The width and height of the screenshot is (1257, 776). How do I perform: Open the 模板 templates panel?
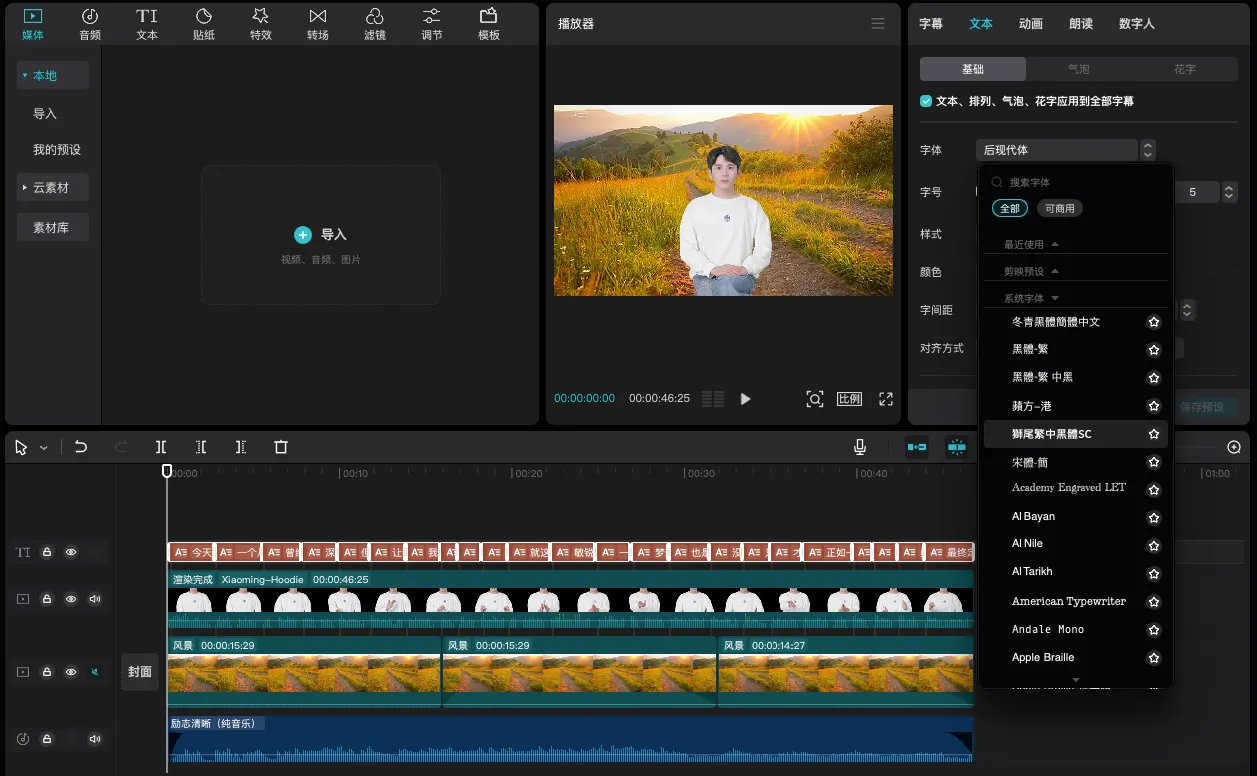coord(489,24)
